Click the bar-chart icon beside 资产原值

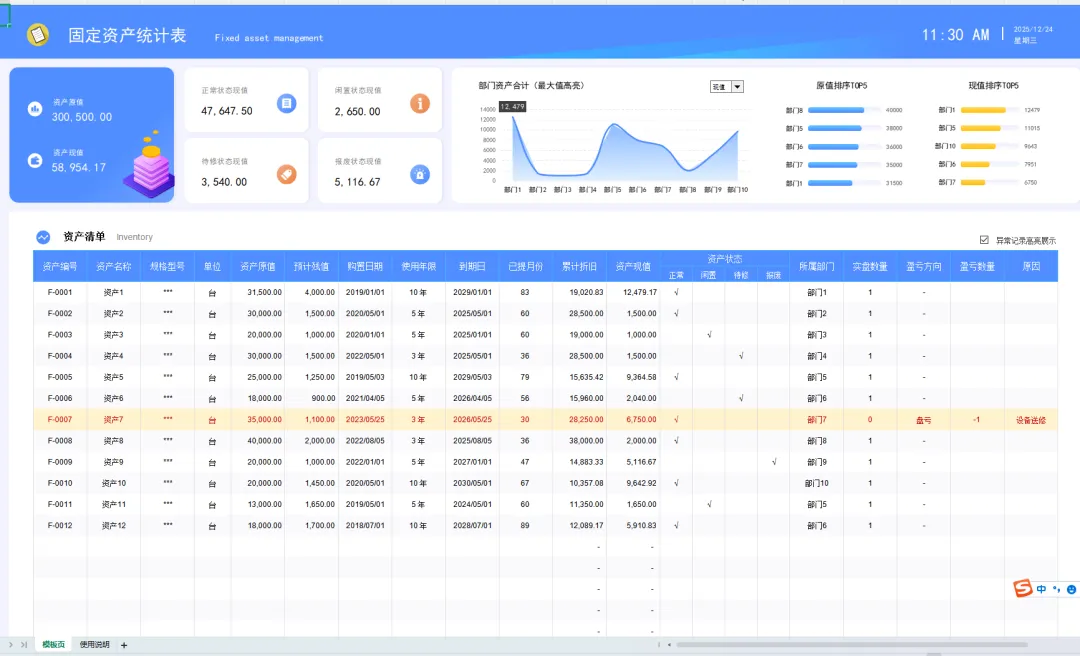click(34, 109)
